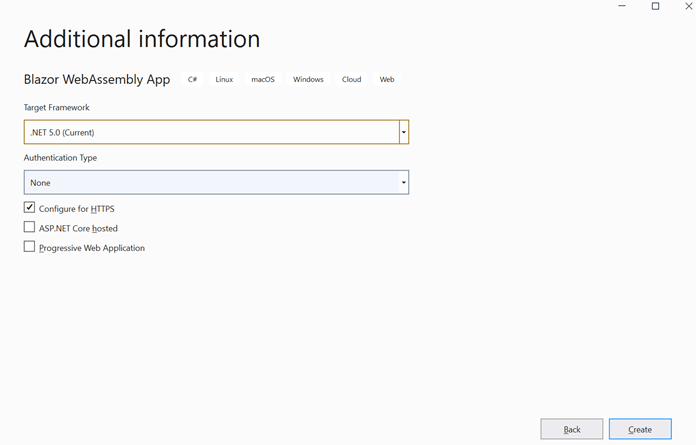Click the Linux platform tag
Image resolution: width=696 pixels, height=445 pixels.
click(224, 79)
